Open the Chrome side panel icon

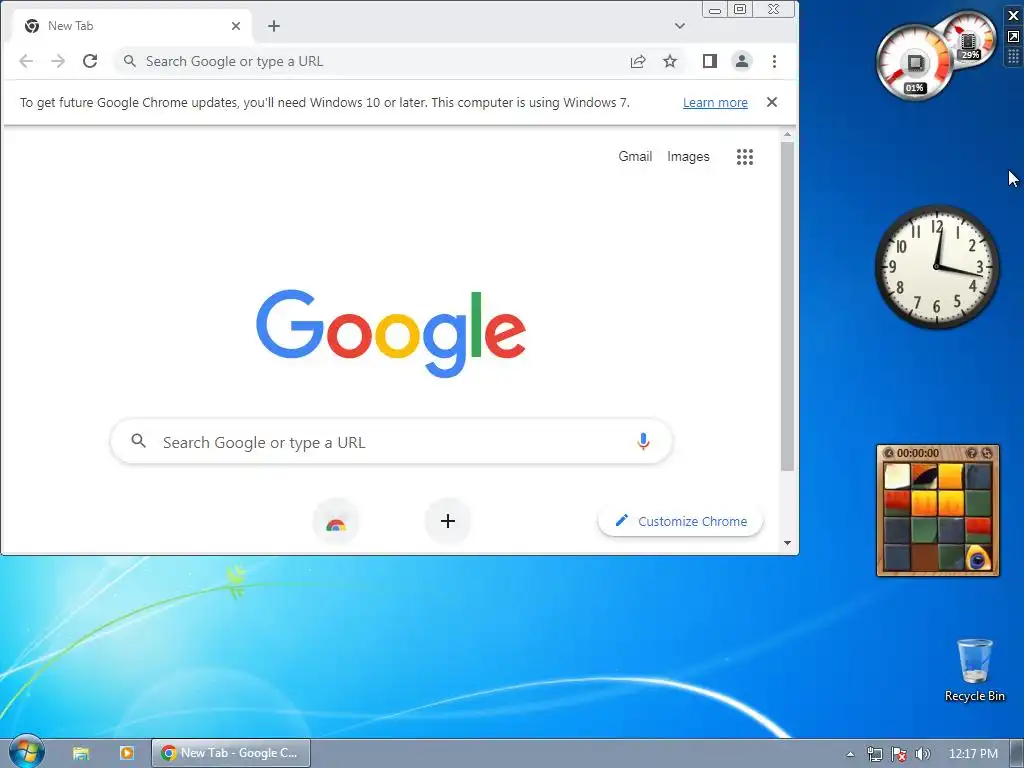tap(710, 61)
